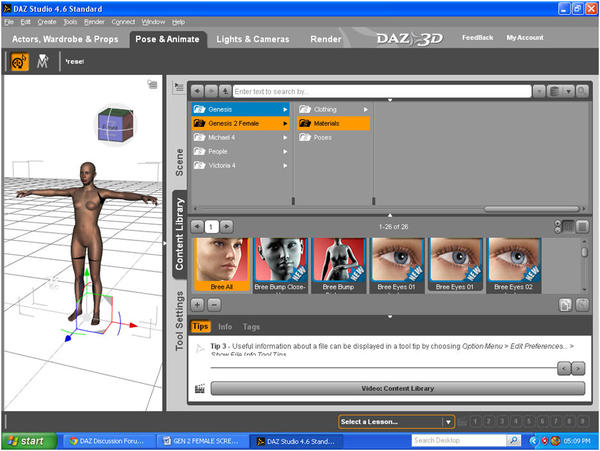Click the Video: Content Library button
Image resolution: width=600 pixels, height=451 pixels.
(x=398, y=388)
